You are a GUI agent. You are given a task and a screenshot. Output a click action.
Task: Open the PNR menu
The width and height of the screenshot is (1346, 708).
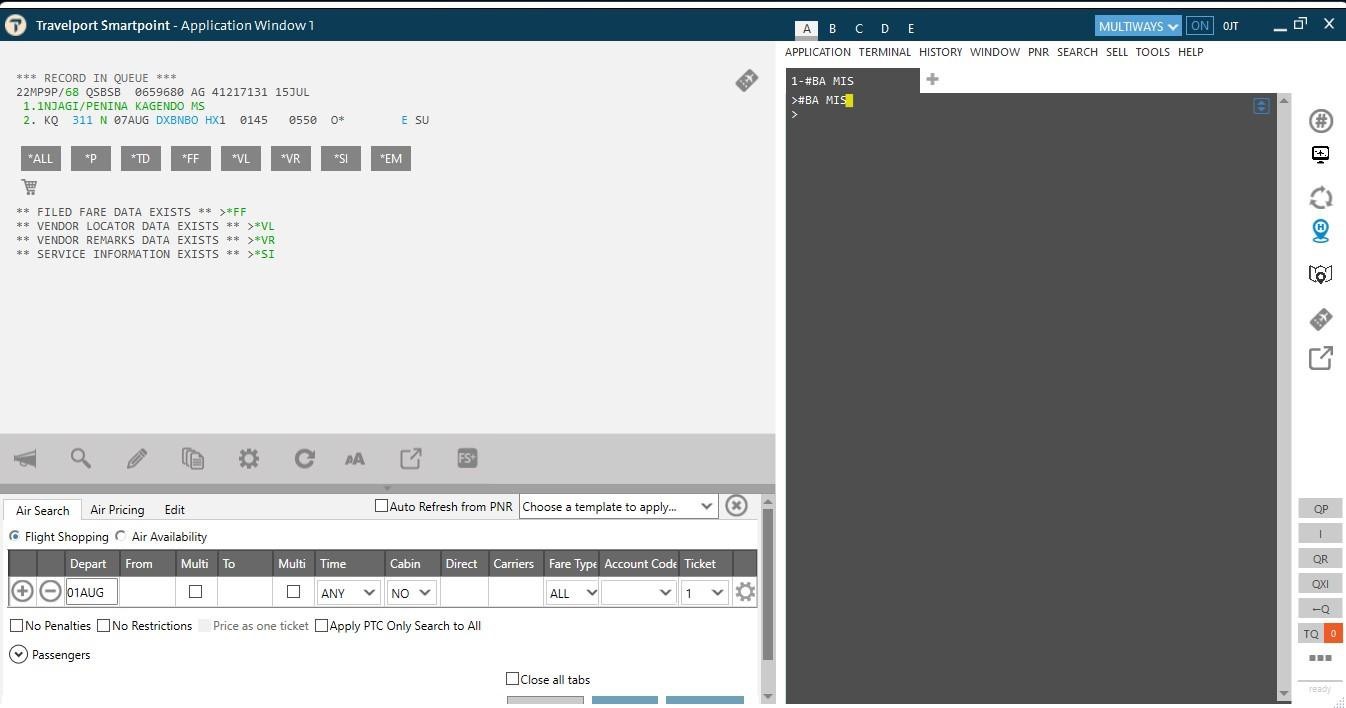click(x=1039, y=52)
